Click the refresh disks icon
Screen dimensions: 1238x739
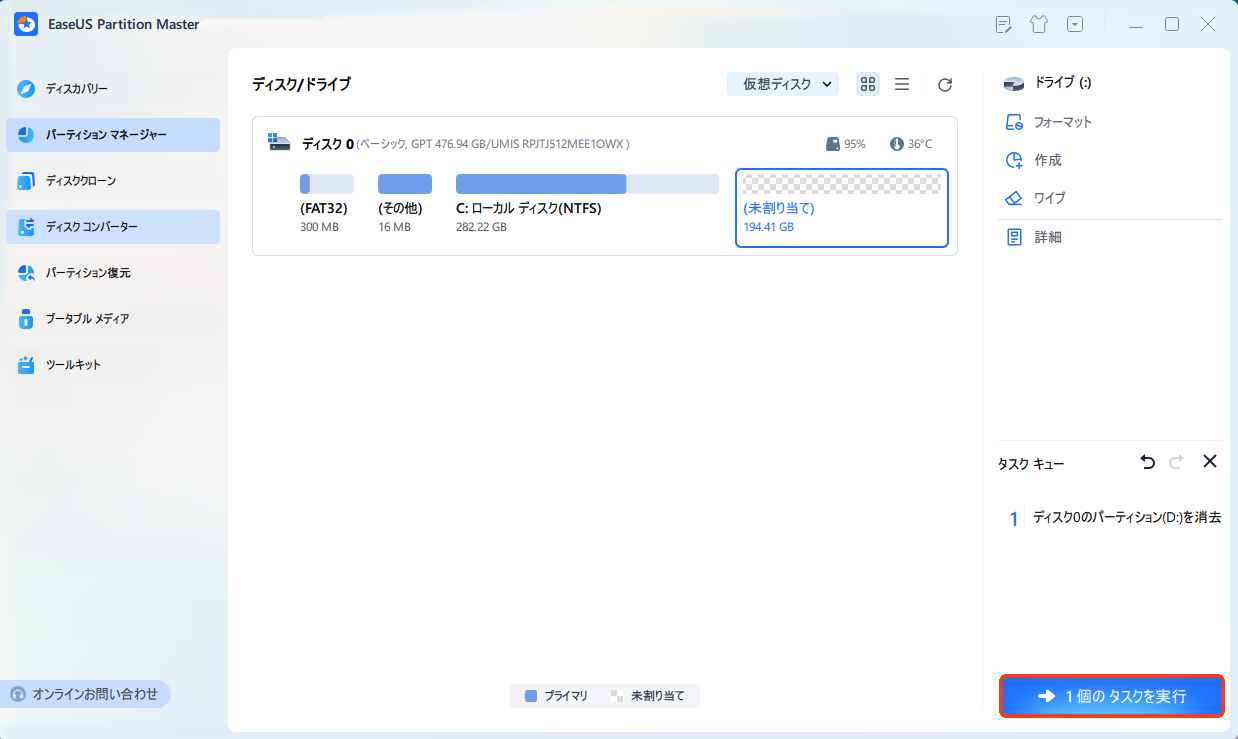point(944,85)
